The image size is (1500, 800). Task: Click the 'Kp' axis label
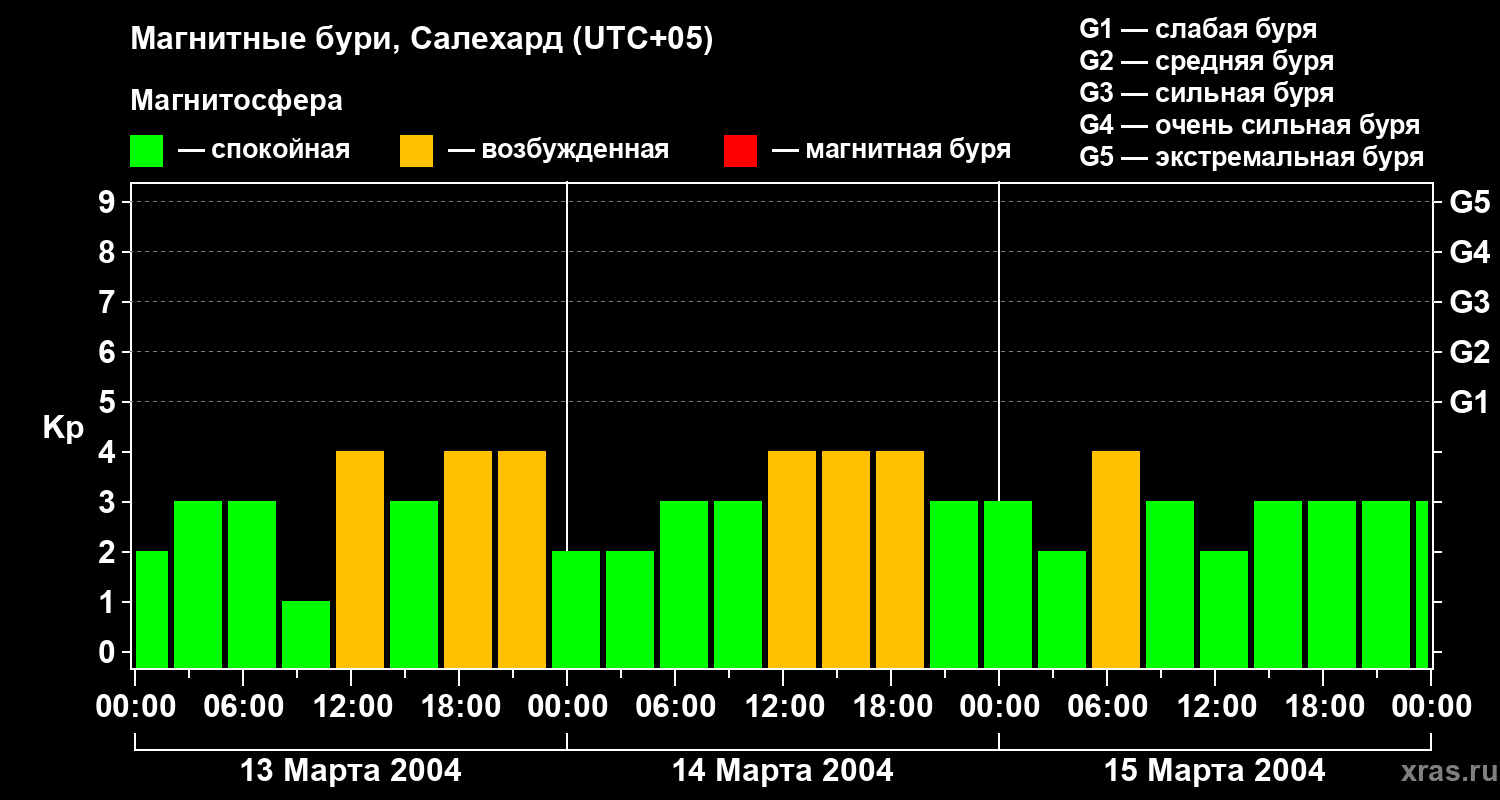(63, 428)
